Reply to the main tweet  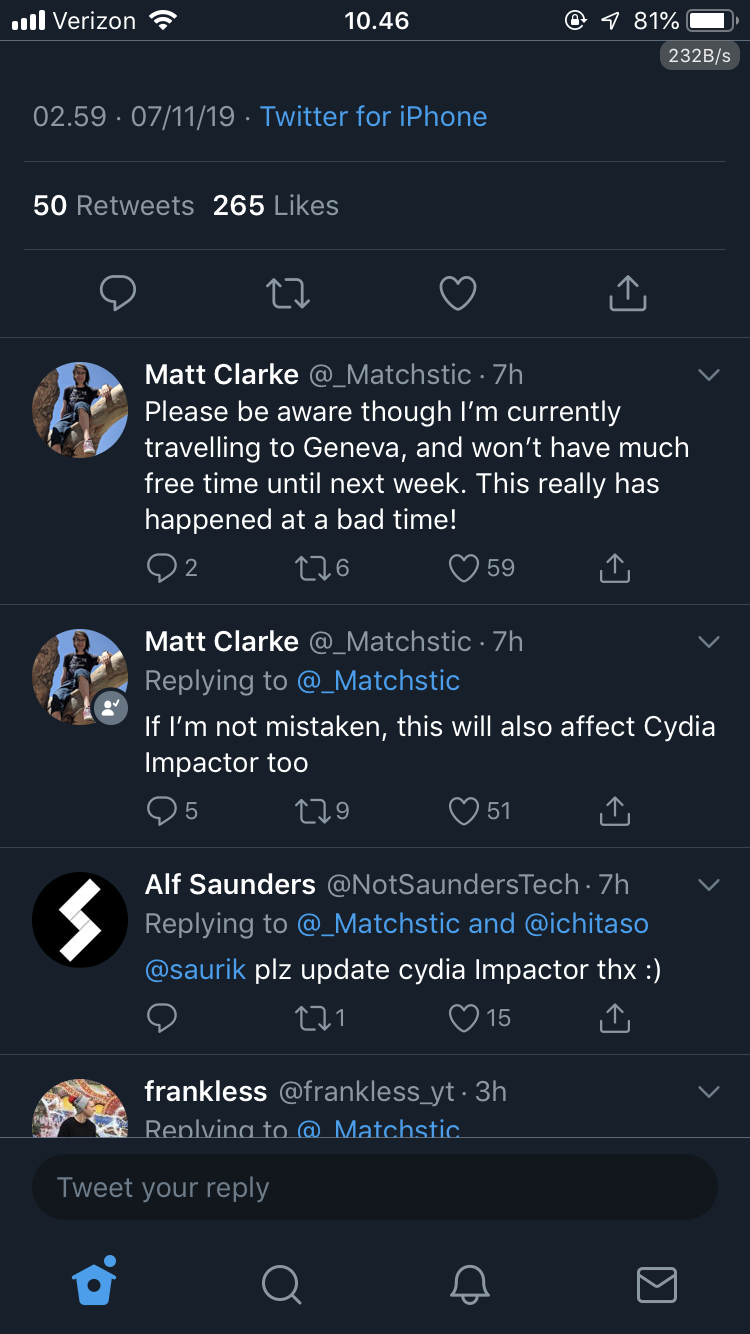click(x=118, y=293)
